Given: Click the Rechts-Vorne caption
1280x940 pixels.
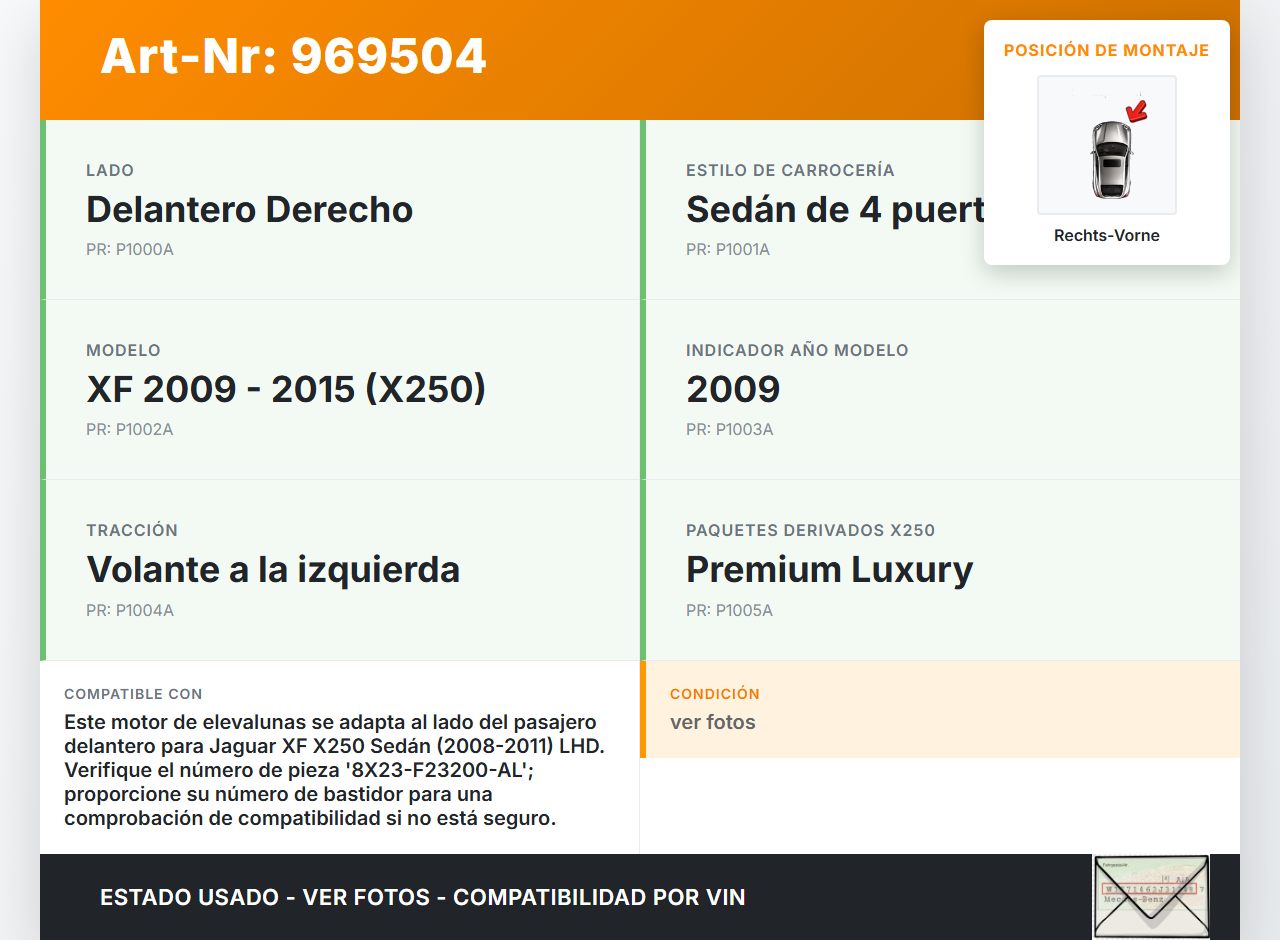Looking at the screenshot, I should pos(1107,236).
